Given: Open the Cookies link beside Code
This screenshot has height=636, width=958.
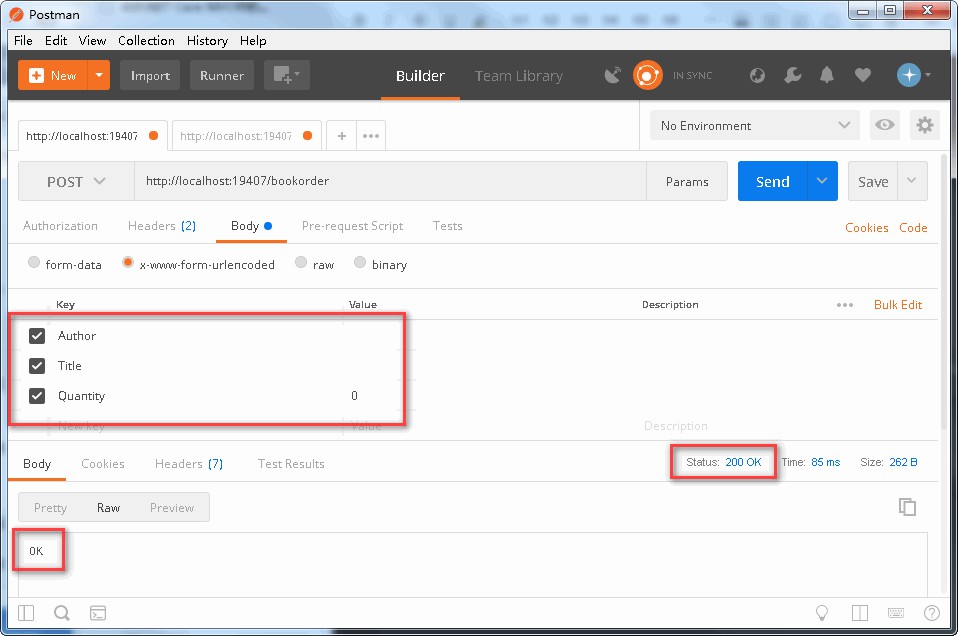Looking at the screenshot, I should 866,227.
